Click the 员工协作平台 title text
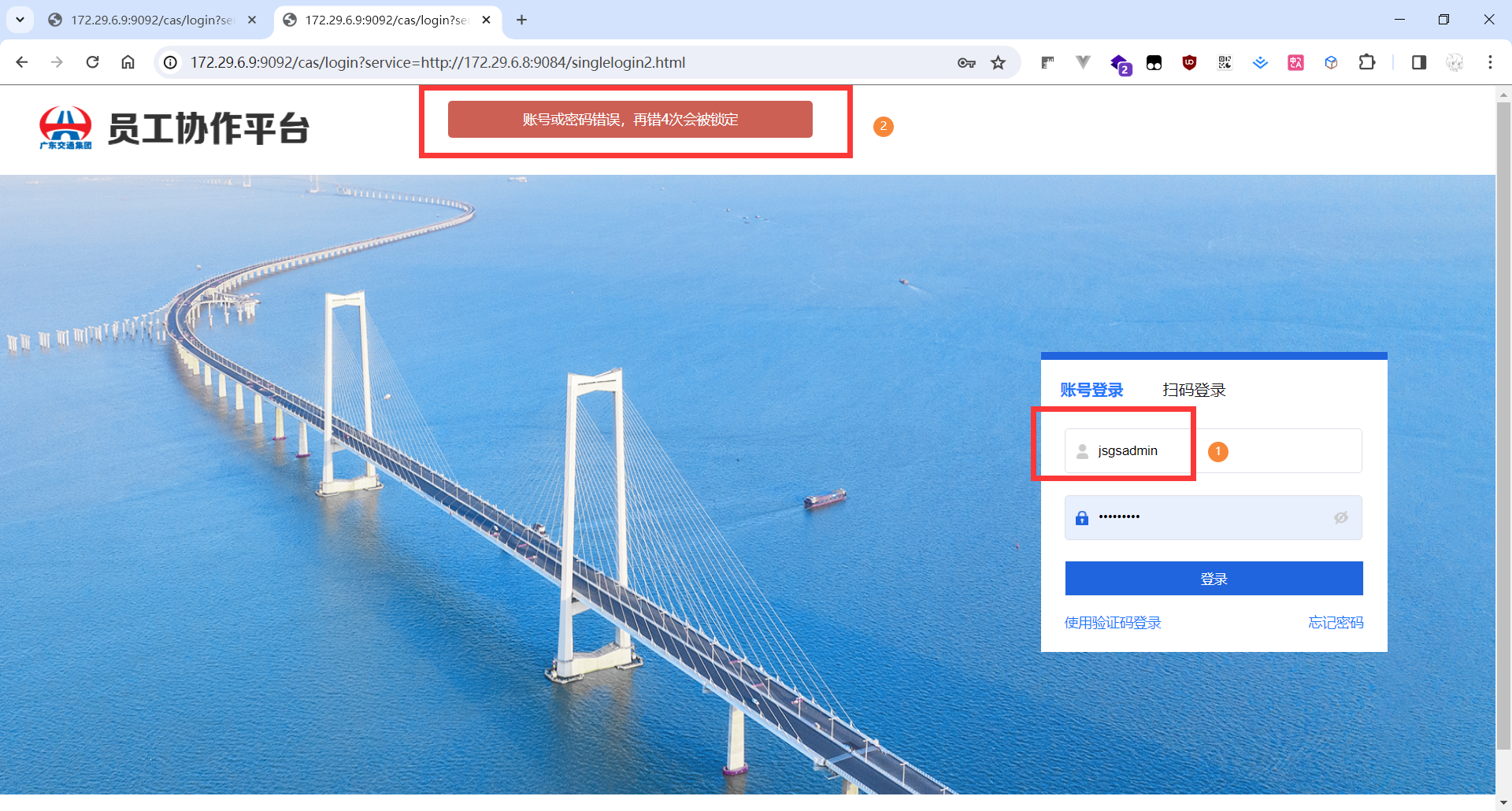The image size is (1512, 811). 209,128
